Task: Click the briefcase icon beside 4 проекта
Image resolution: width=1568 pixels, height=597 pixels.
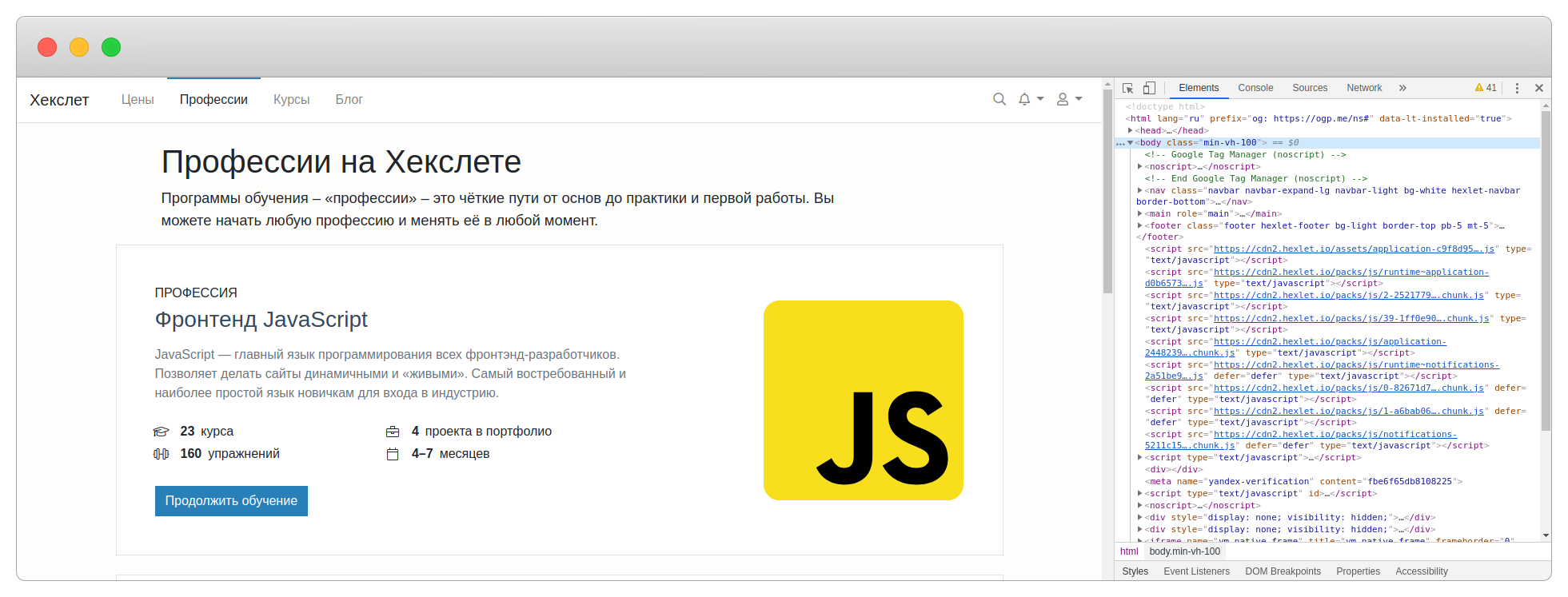Action: [393, 432]
